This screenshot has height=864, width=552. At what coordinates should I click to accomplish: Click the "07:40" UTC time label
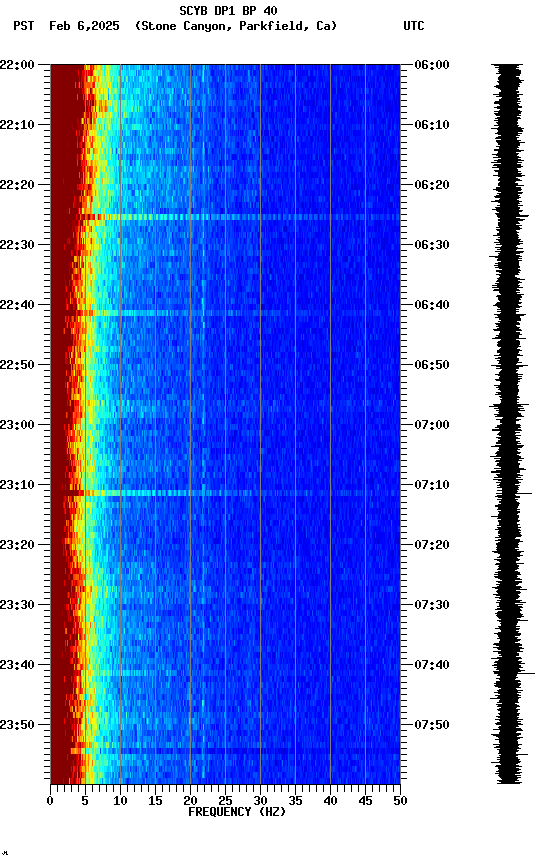point(432,666)
